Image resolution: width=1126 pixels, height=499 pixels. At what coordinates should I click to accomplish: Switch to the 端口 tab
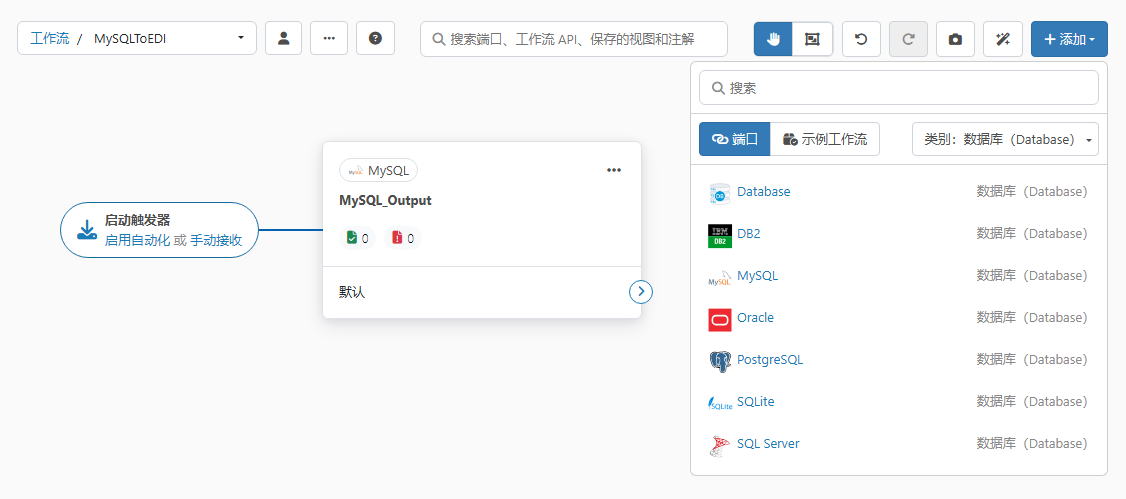(734, 139)
